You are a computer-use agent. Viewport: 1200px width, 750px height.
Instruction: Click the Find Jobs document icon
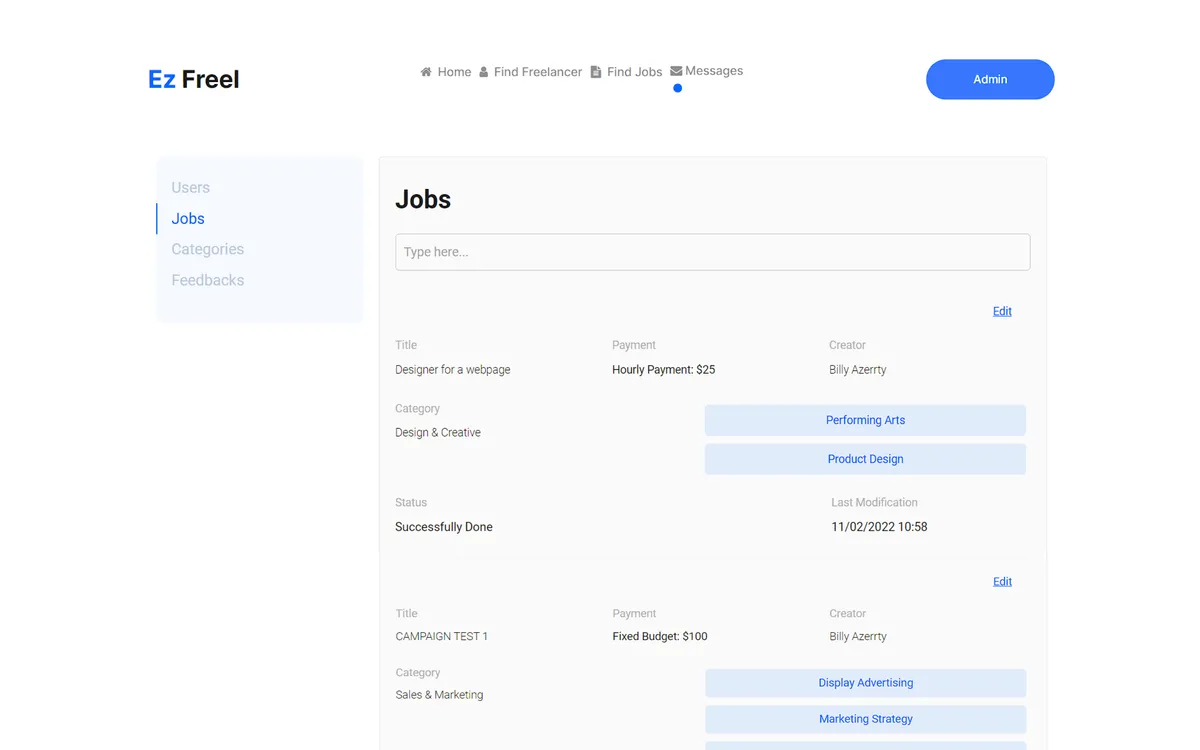tap(596, 72)
